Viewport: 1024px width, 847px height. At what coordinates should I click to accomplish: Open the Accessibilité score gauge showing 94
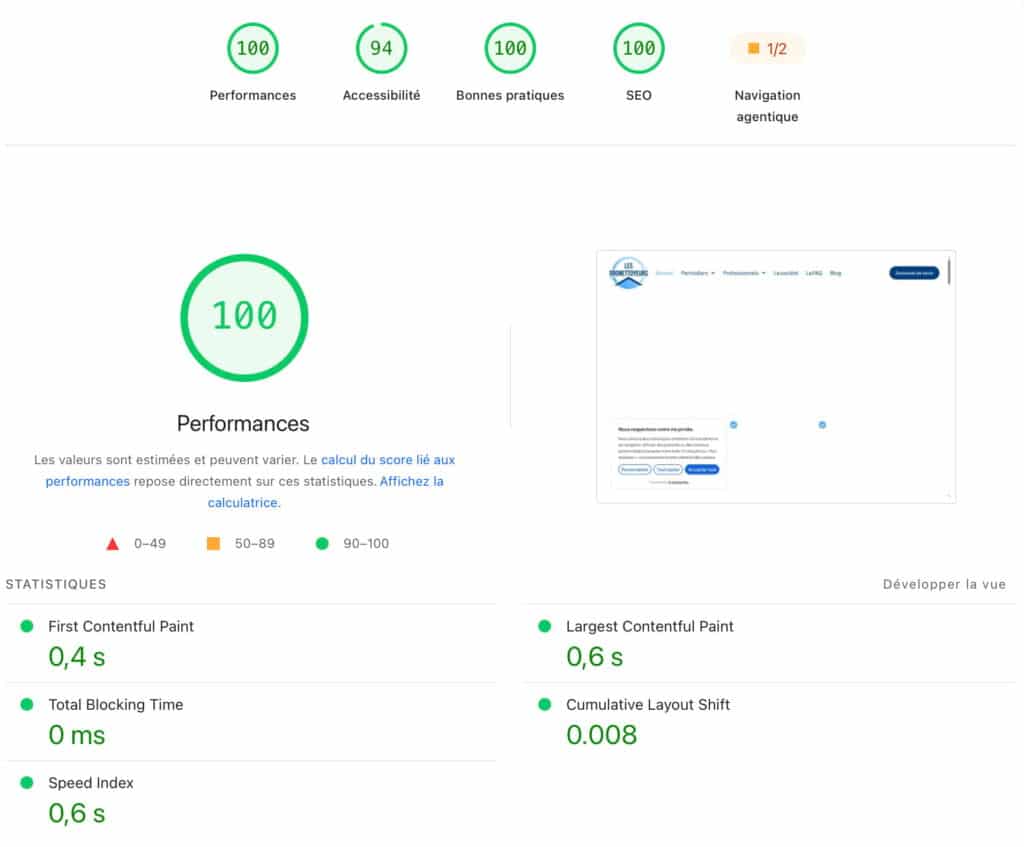click(x=381, y=48)
